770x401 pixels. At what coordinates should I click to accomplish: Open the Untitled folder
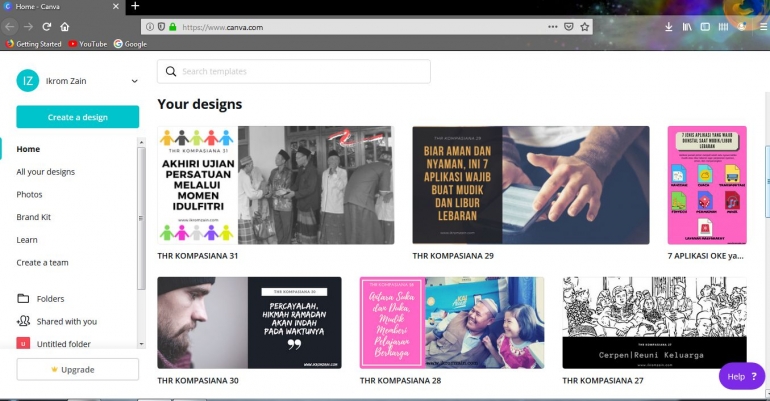[64, 344]
